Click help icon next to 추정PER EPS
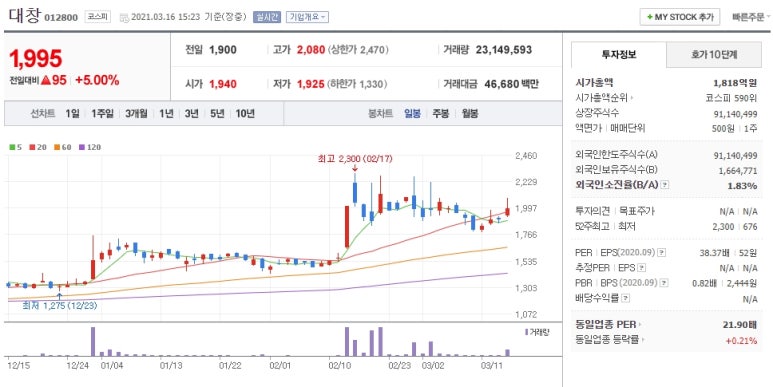This screenshot has width=773, height=387. tap(641, 268)
